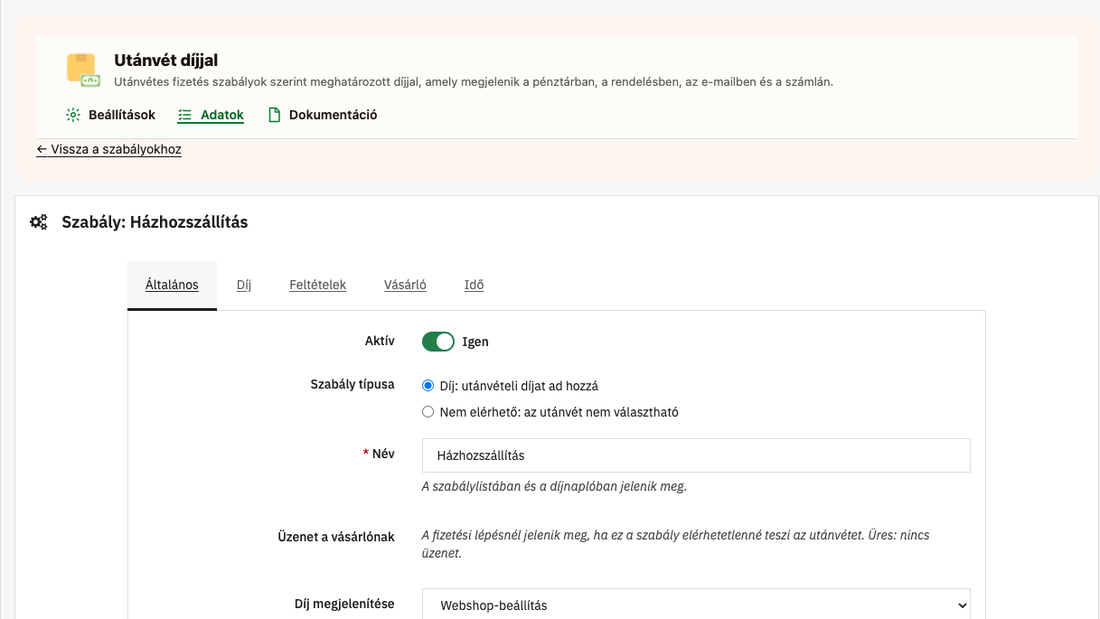Image resolution: width=1100 pixels, height=619 pixels.
Task: Click the Szabály típusa field label
Action: (352, 385)
